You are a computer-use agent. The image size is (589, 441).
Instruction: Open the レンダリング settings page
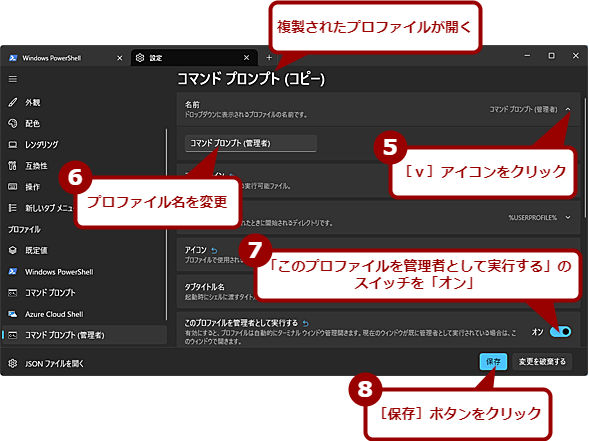click(85, 145)
